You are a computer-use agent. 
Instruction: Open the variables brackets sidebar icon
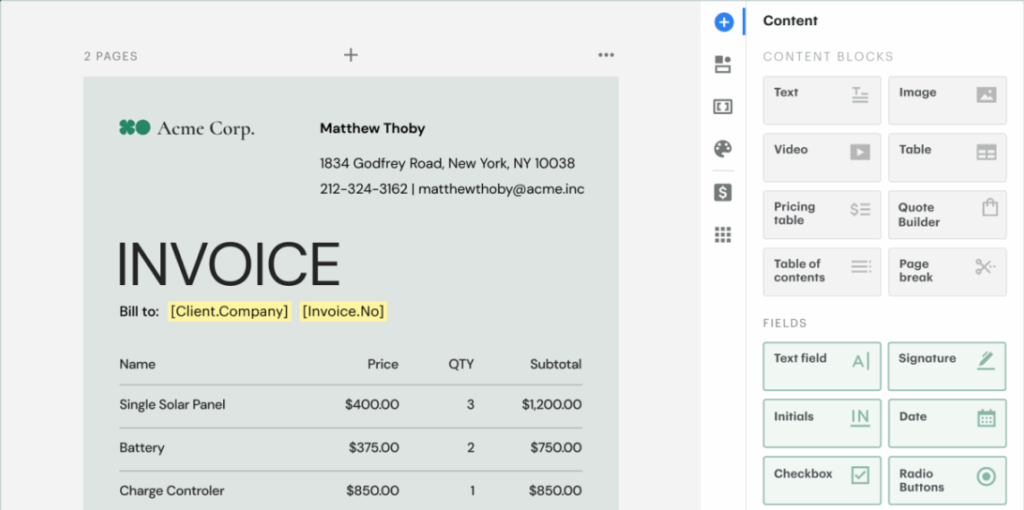click(723, 107)
